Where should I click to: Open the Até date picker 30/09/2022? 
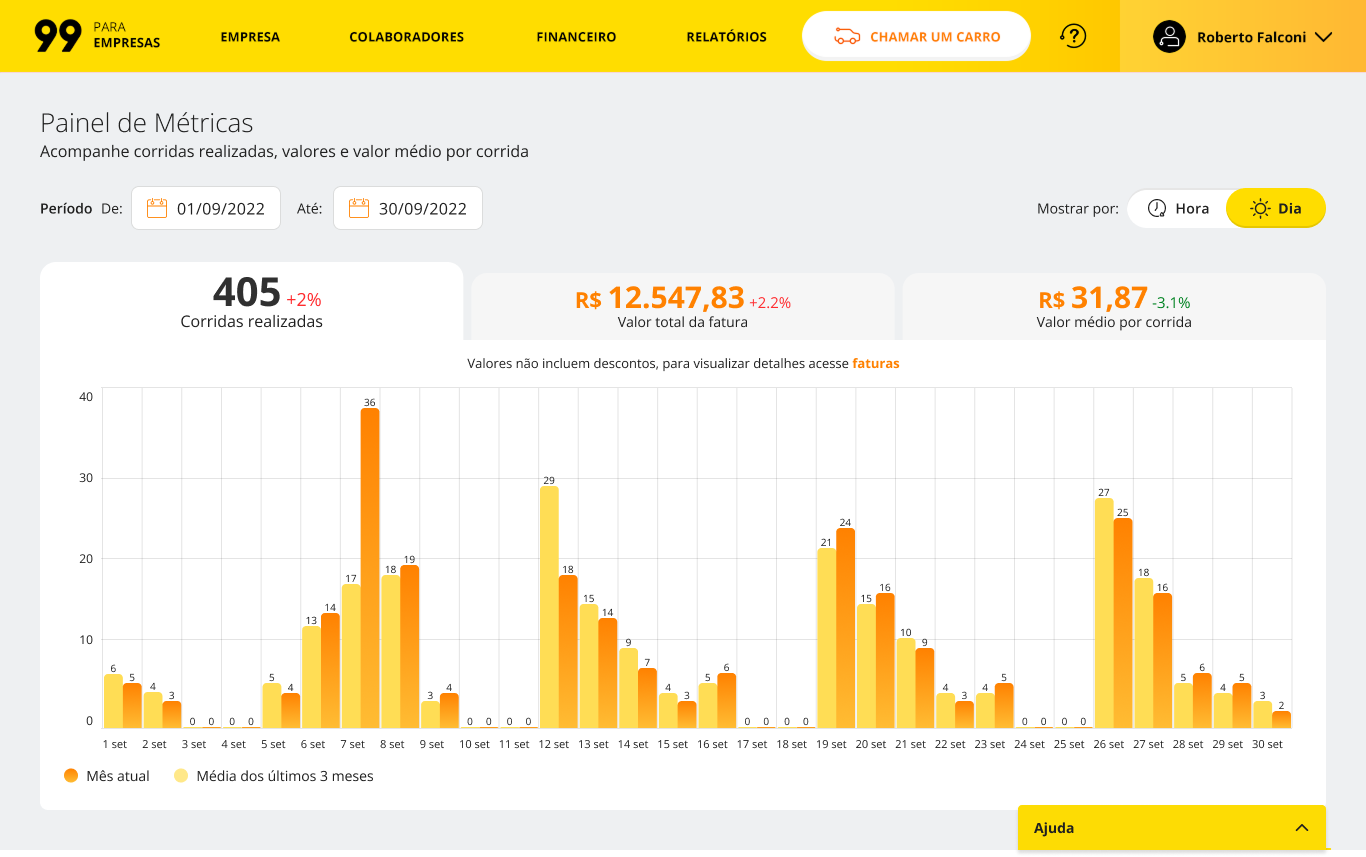[408, 208]
